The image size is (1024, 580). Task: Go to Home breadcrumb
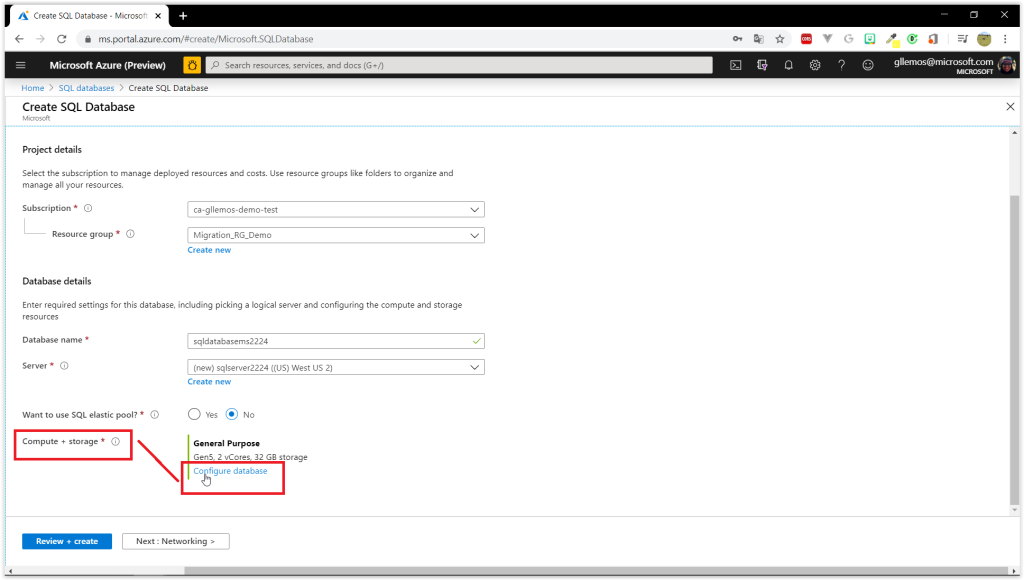(33, 88)
